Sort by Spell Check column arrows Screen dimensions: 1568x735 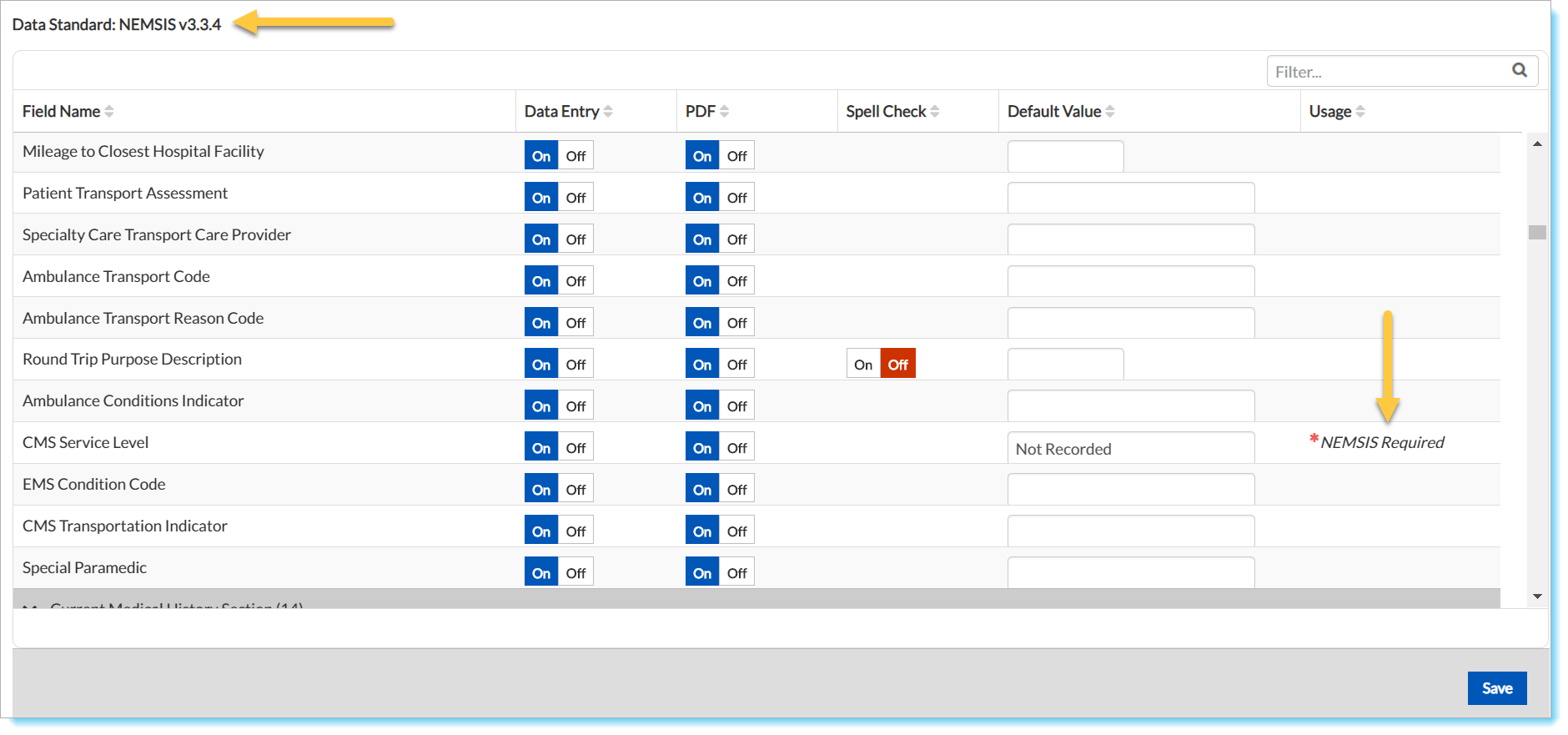coord(935,112)
